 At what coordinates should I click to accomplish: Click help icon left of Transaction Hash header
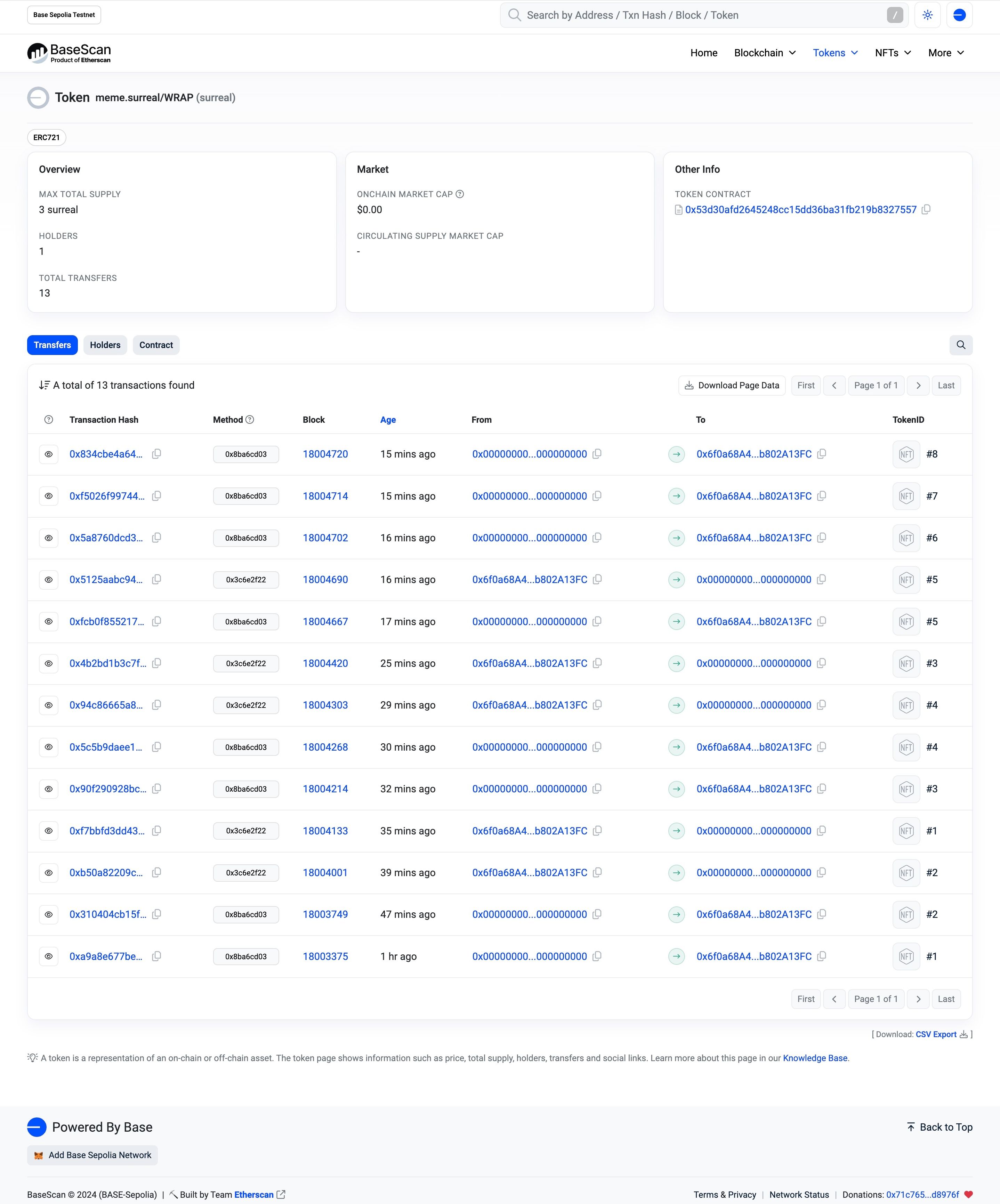(49, 420)
